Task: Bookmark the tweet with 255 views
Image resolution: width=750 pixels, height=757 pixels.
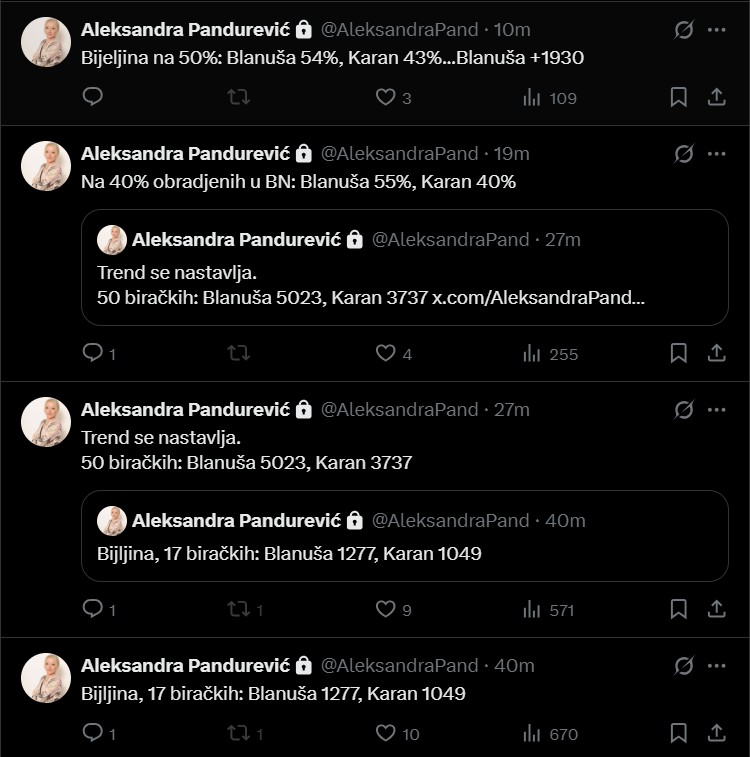Action: point(678,353)
